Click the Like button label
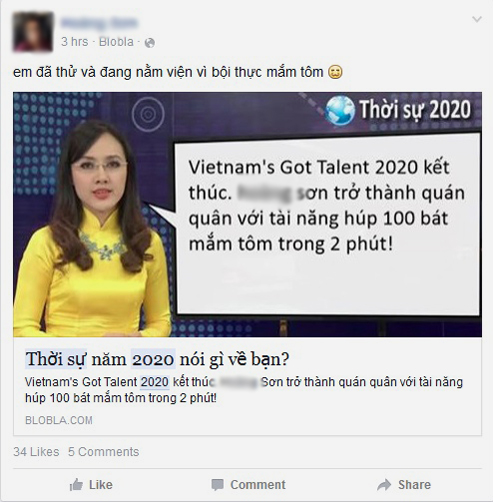The height and width of the screenshot is (502, 493). point(101,485)
